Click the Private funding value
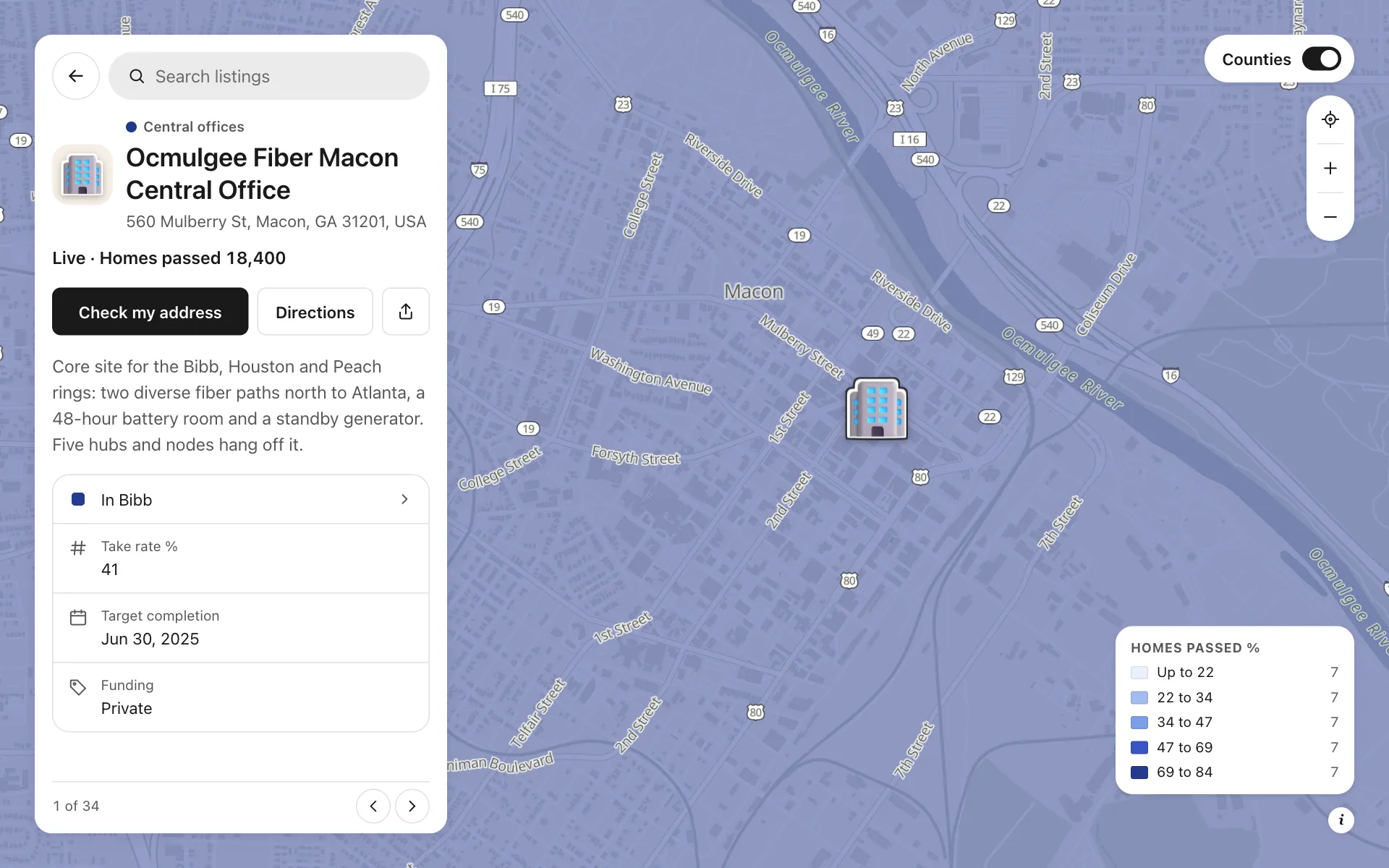 (x=127, y=708)
